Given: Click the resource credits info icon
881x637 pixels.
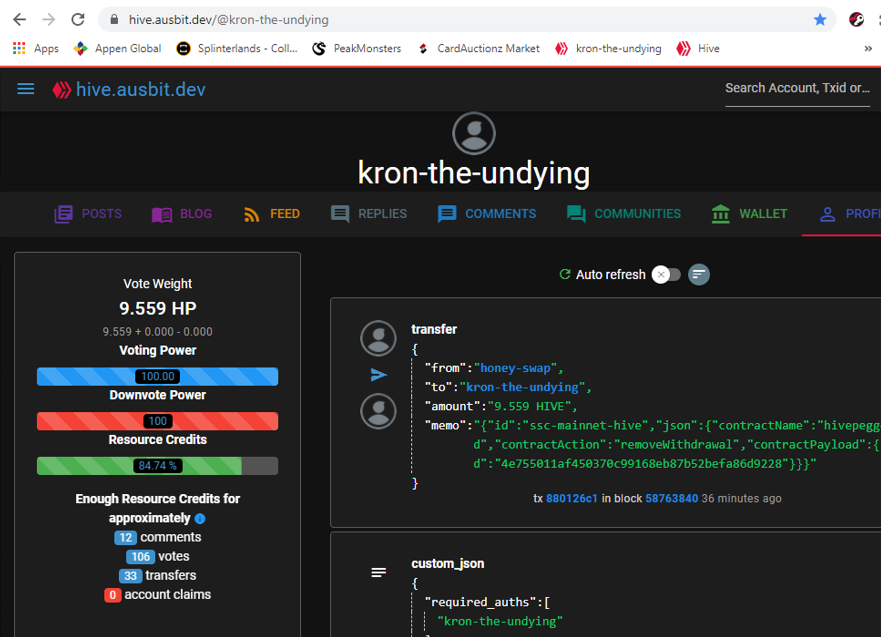Looking at the screenshot, I should [x=200, y=518].
